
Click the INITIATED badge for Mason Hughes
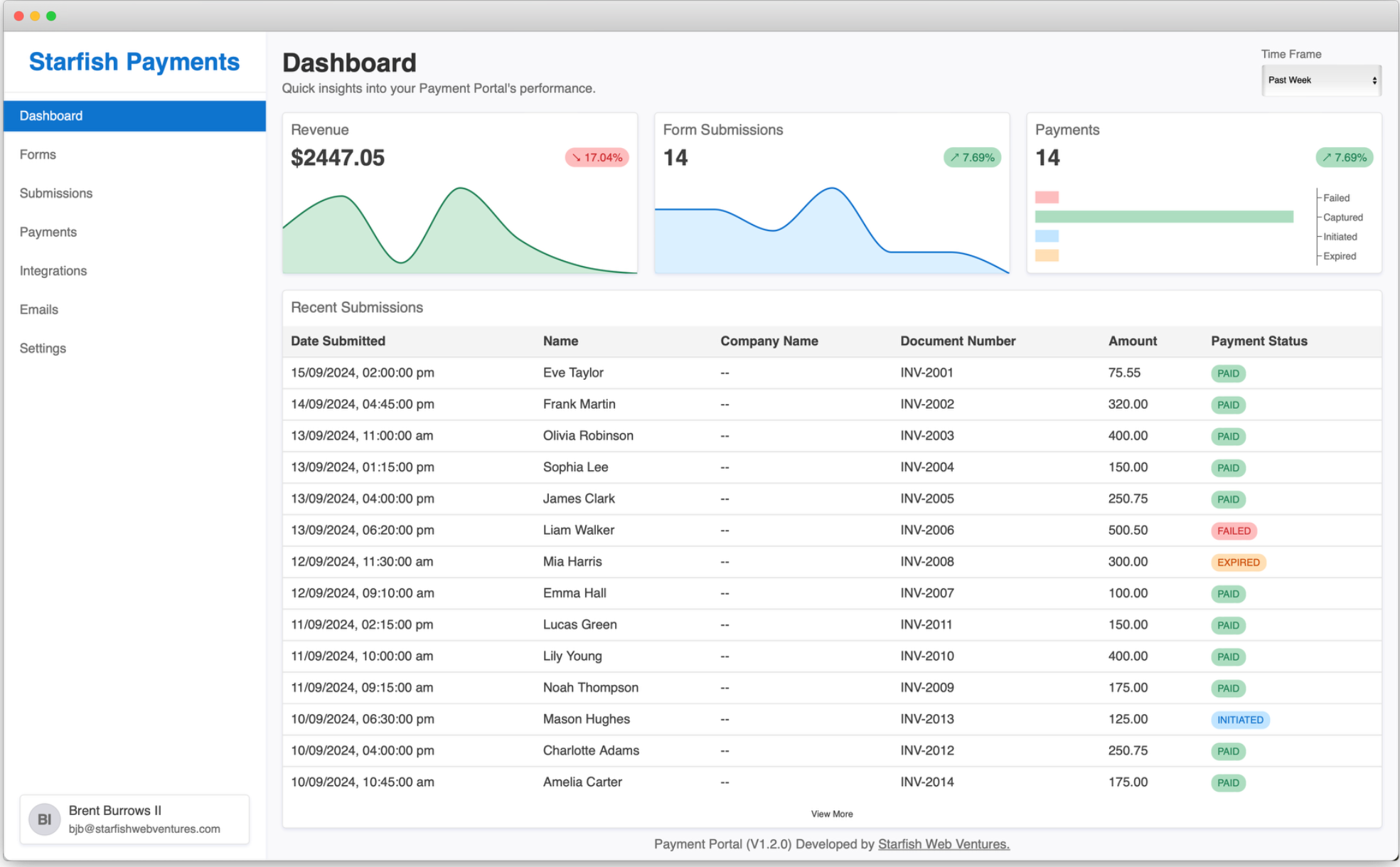click(1240, 720)
